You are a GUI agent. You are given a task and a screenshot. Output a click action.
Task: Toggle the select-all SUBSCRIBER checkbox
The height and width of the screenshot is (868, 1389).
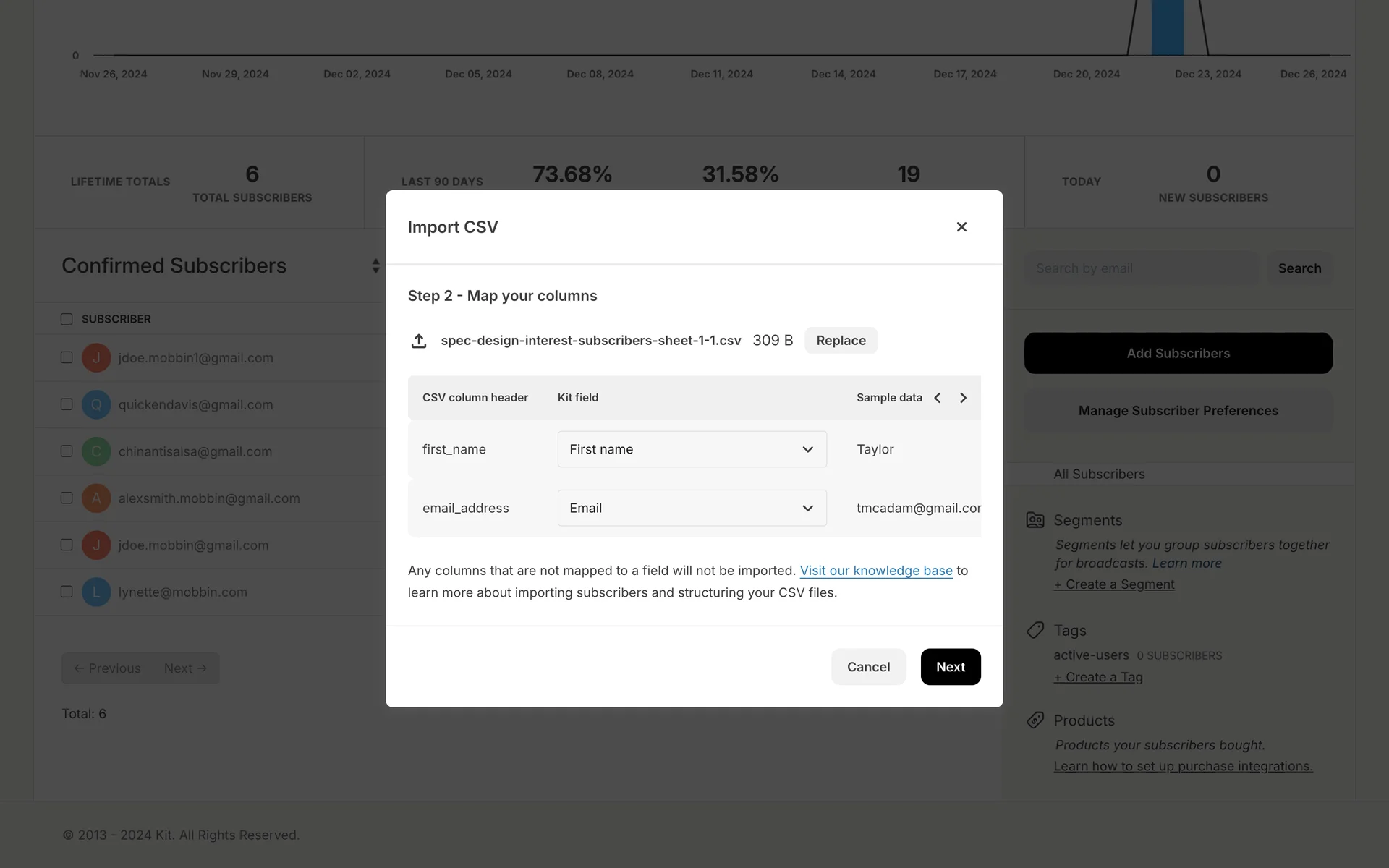tap(67, 319)
